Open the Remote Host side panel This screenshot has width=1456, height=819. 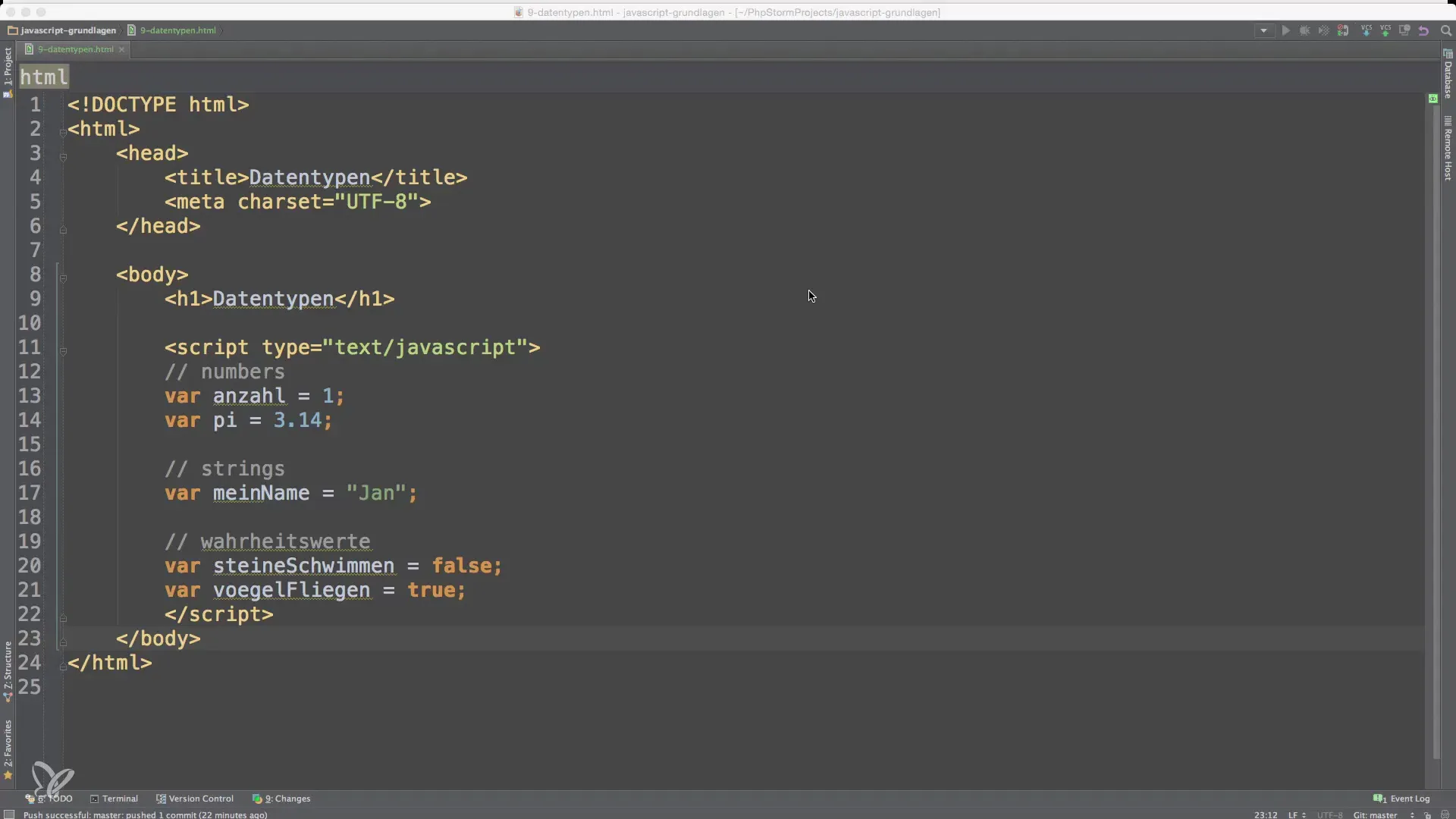tap(1448, 149)
